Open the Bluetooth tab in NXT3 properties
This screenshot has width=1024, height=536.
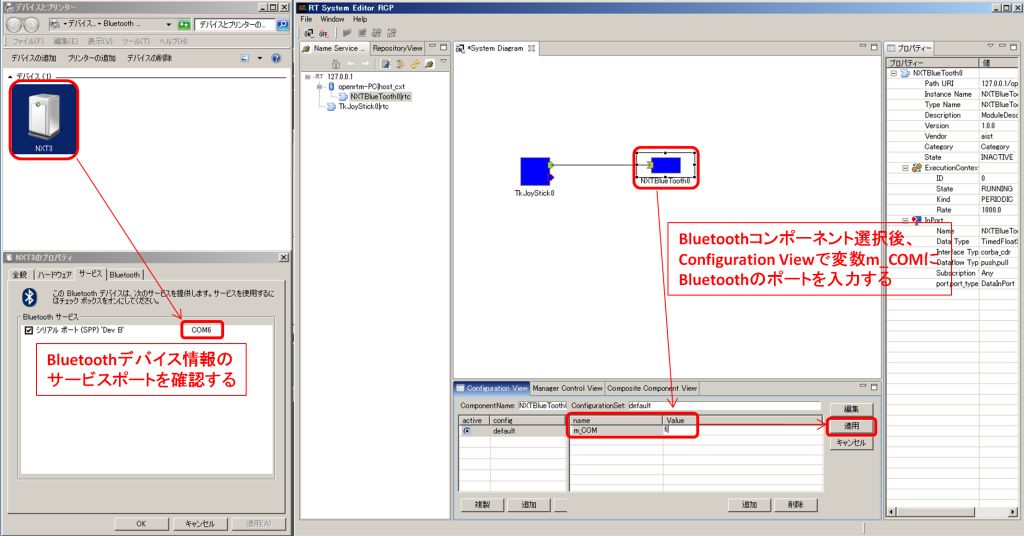click(x=125, y=275)
